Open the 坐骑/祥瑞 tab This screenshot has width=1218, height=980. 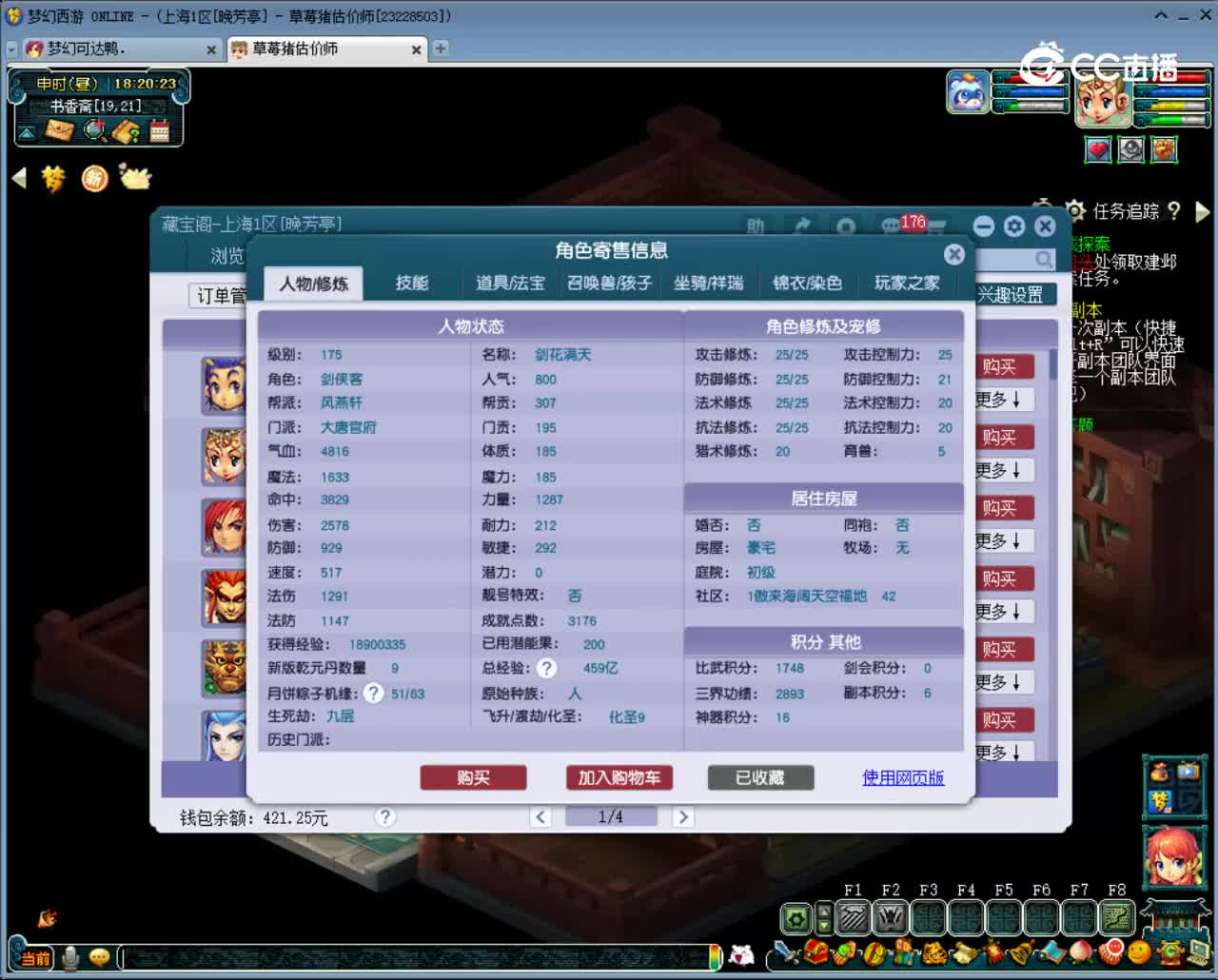tap(709, 283)
